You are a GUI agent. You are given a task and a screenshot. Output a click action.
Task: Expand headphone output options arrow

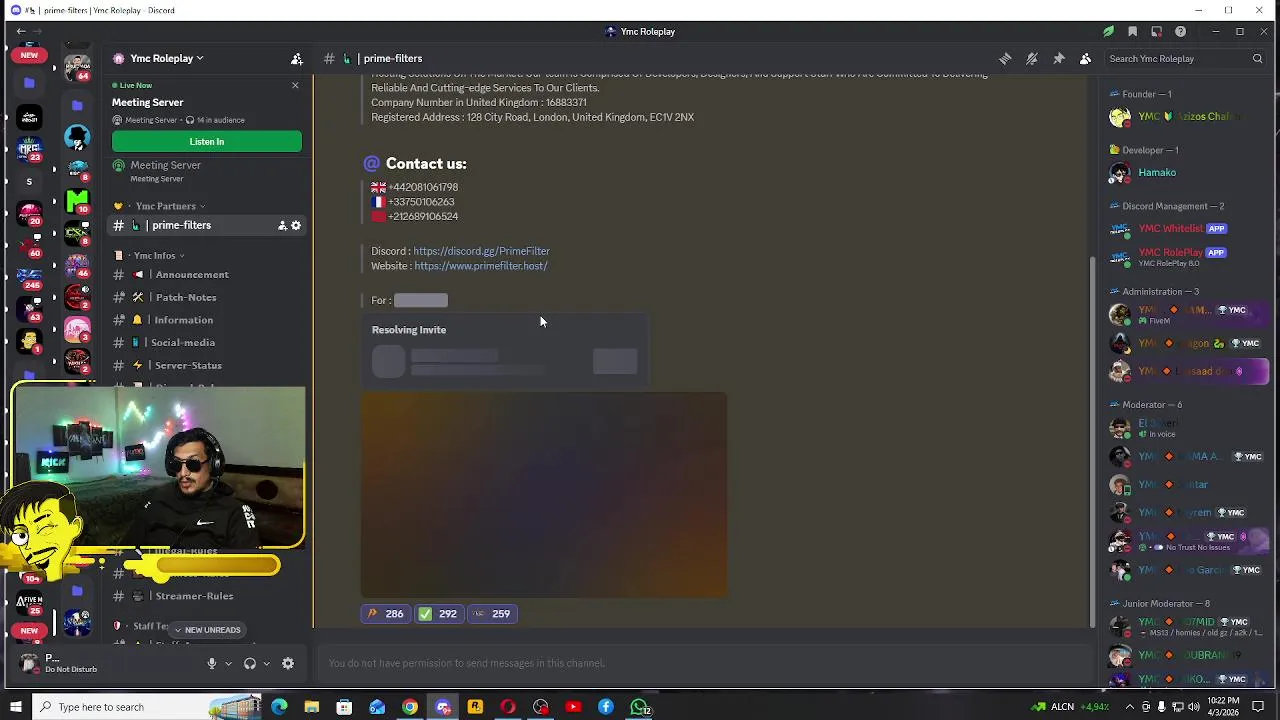pyautogui.click(x=266, y=663)
